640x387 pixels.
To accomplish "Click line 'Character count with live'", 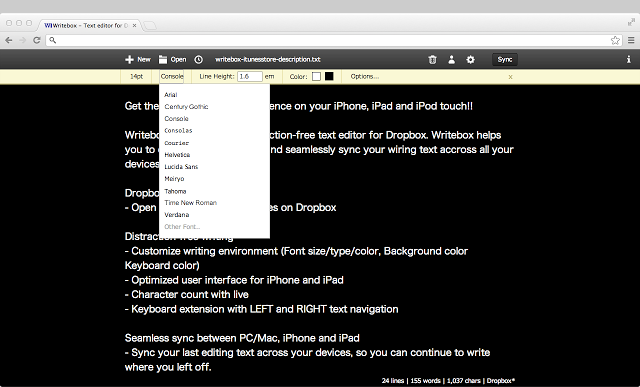I will (190, 294).
